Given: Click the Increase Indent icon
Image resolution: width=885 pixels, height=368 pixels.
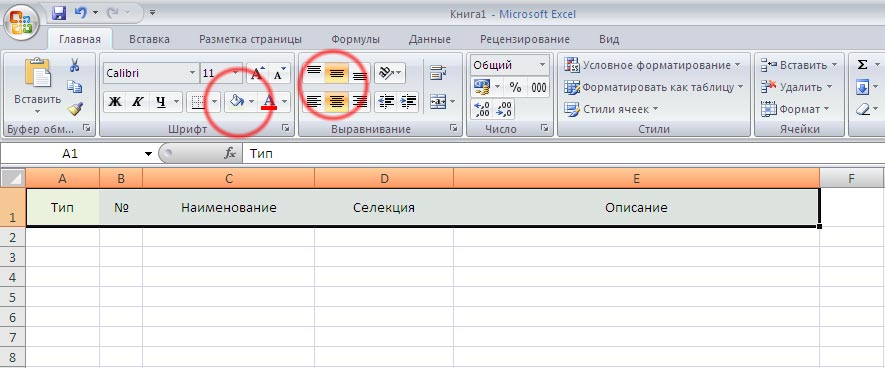Looking at the screenshot, I should pos(409,102).
